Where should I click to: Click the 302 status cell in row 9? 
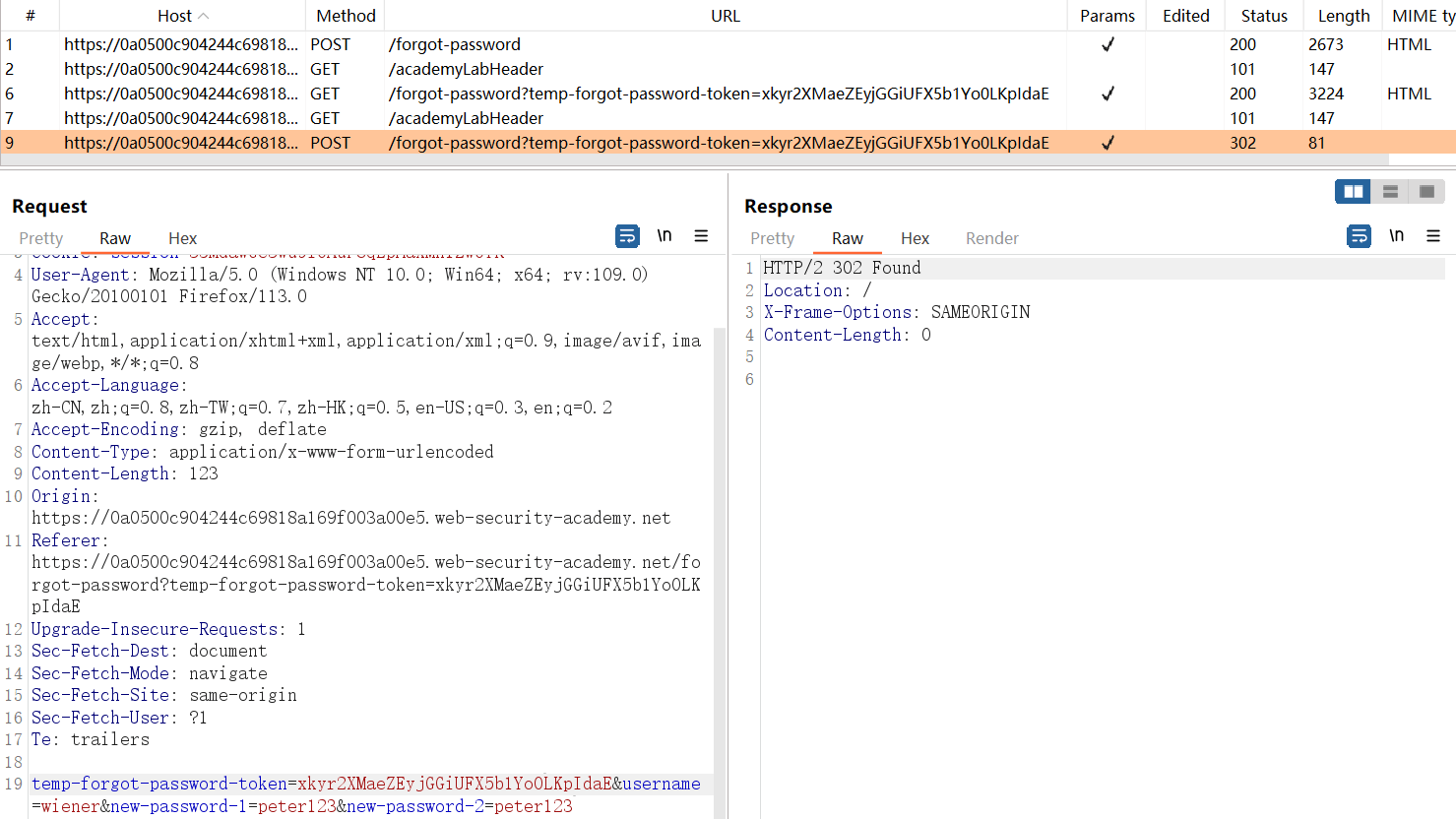point(1242,143)
